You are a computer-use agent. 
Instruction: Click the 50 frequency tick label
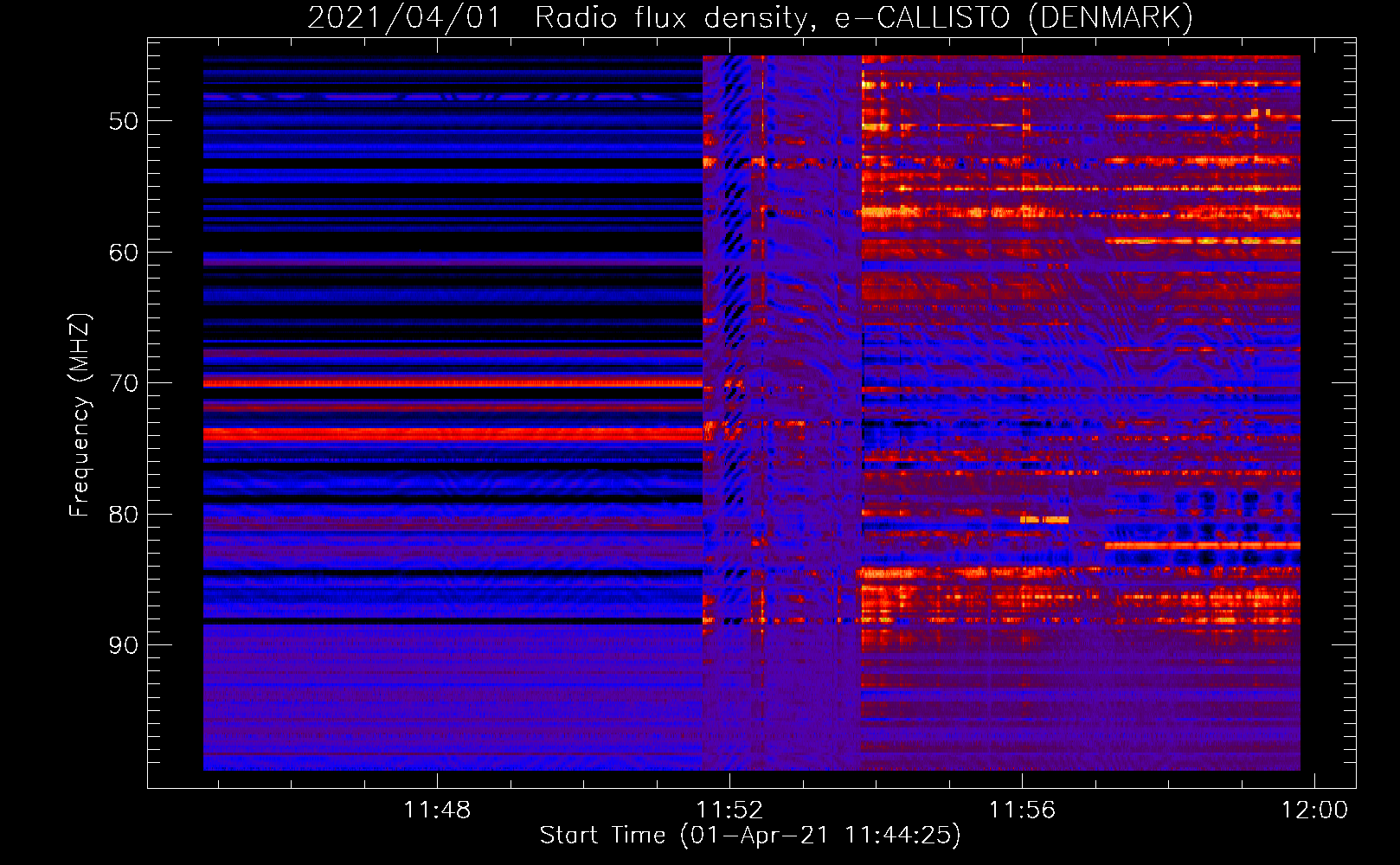pyautogui.click(x=124, y=121)
